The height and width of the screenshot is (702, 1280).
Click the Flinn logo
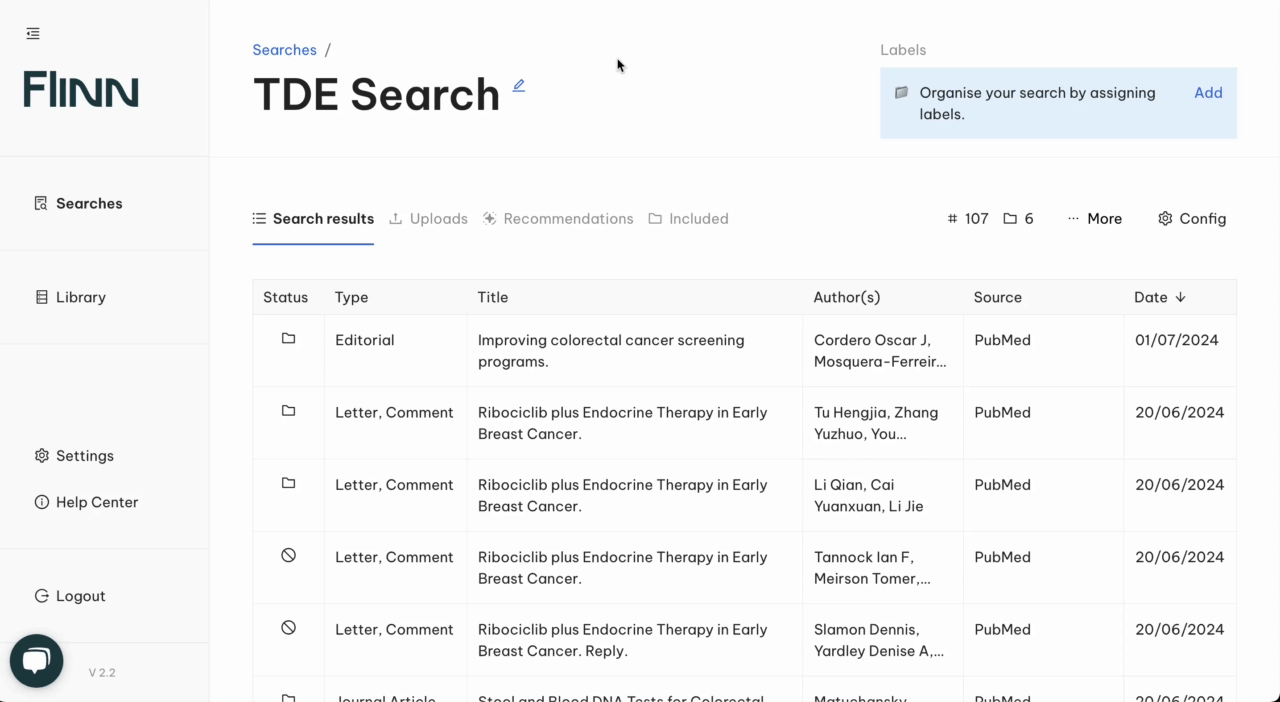pyautogui.click(x=81, y=90)
